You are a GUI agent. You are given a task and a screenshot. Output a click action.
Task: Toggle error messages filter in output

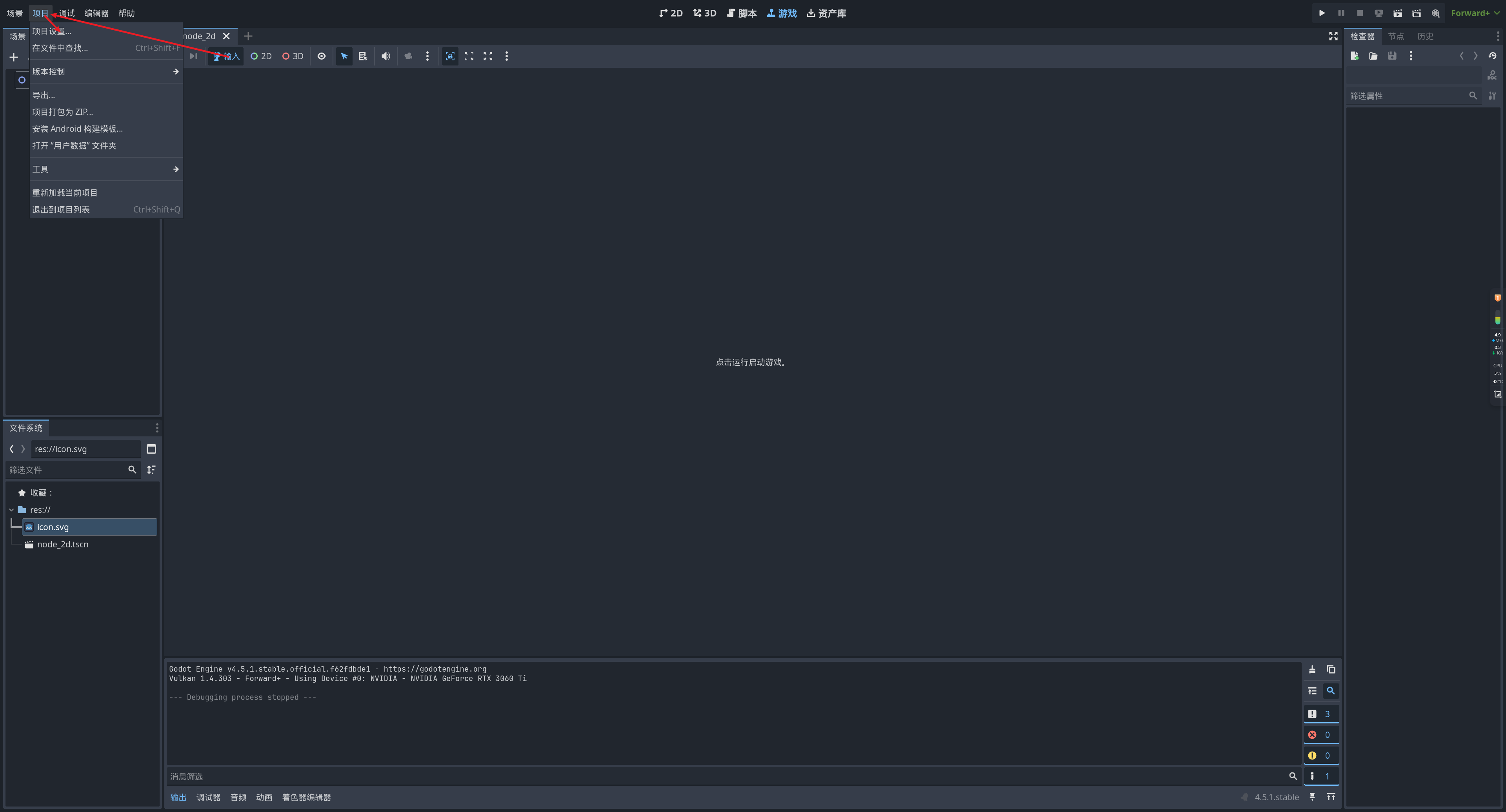click(1320, 735)
